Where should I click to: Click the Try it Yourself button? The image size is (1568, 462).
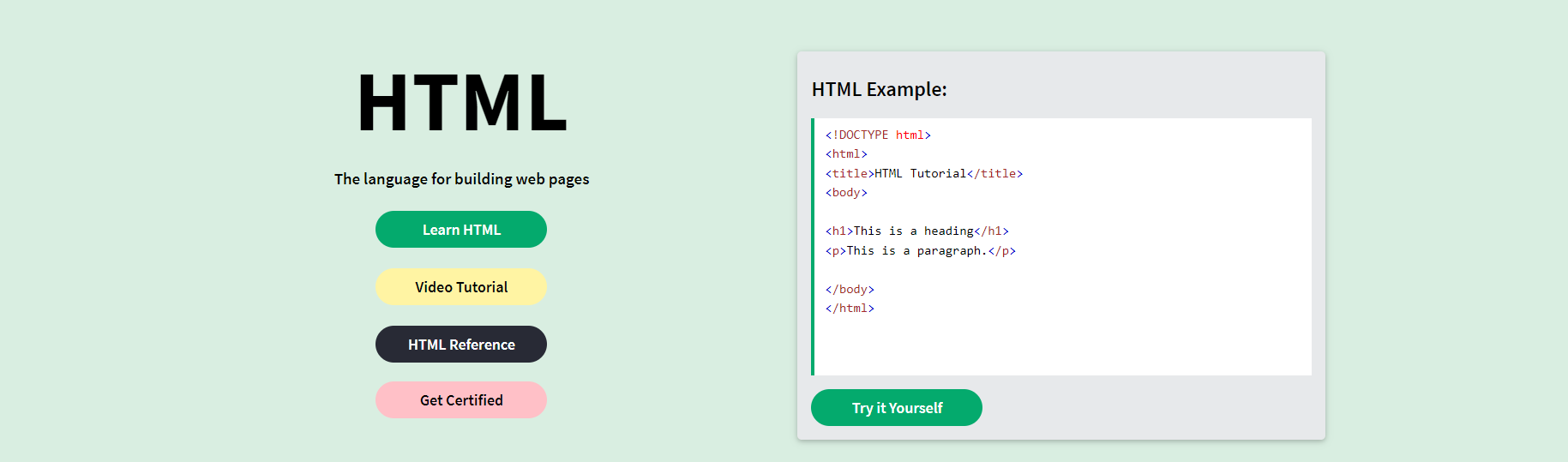pyautogui.click(x=897, y=408)
